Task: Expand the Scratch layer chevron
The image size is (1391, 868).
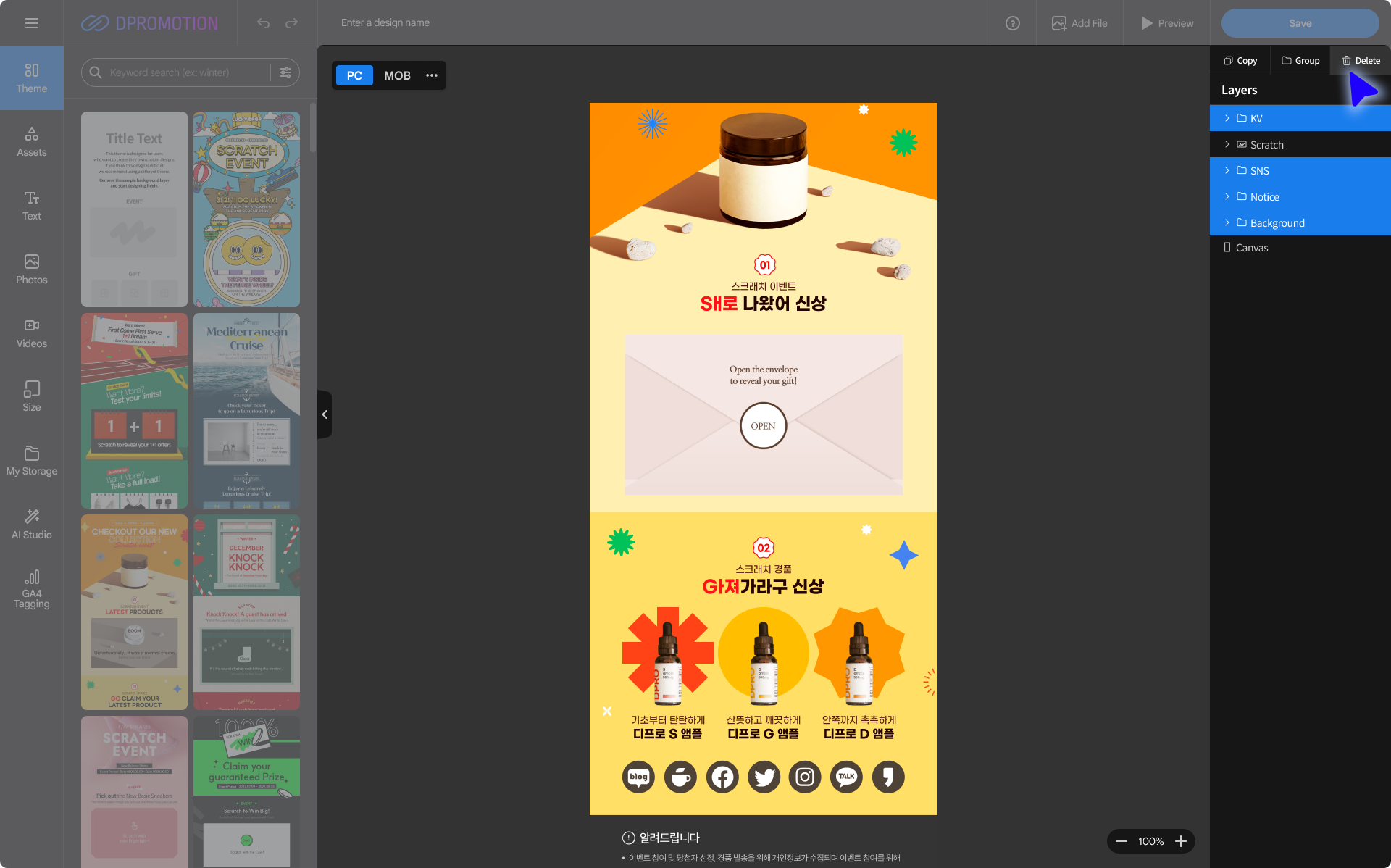Action: coord(1227,144)
